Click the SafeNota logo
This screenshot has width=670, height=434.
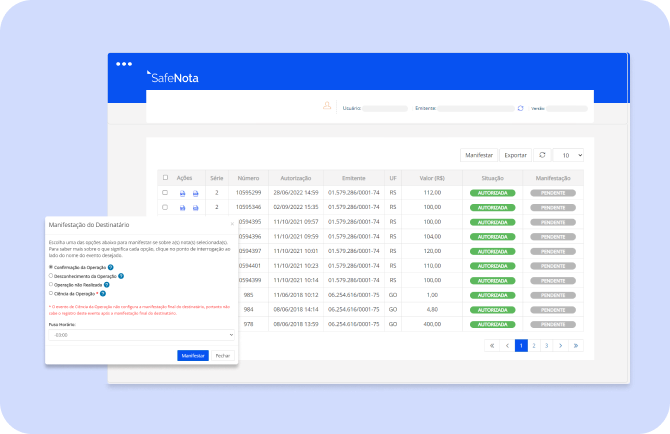click(173, 77)
